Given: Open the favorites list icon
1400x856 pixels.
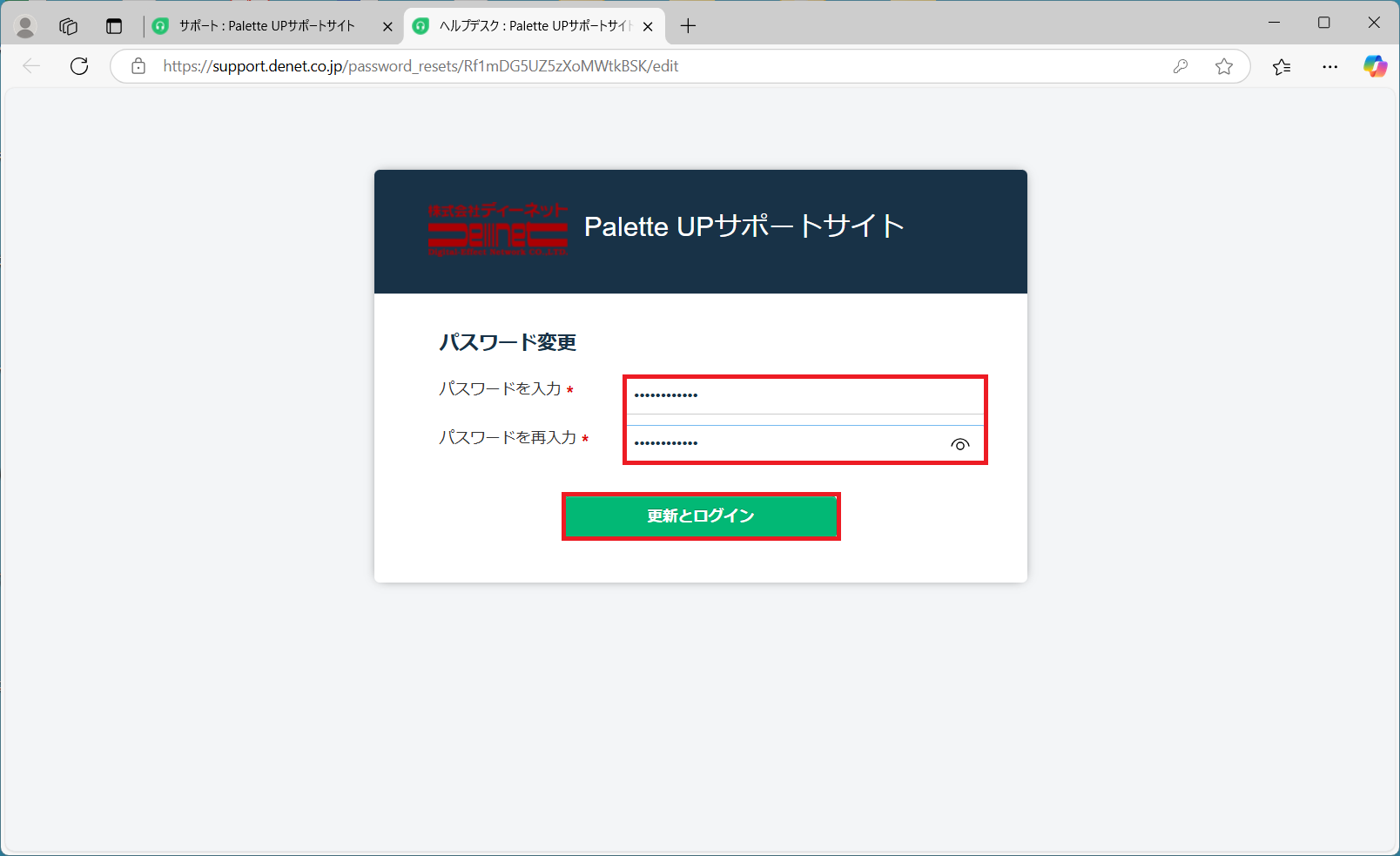Looking at the screenshot, I should [x=1282, y=66].
